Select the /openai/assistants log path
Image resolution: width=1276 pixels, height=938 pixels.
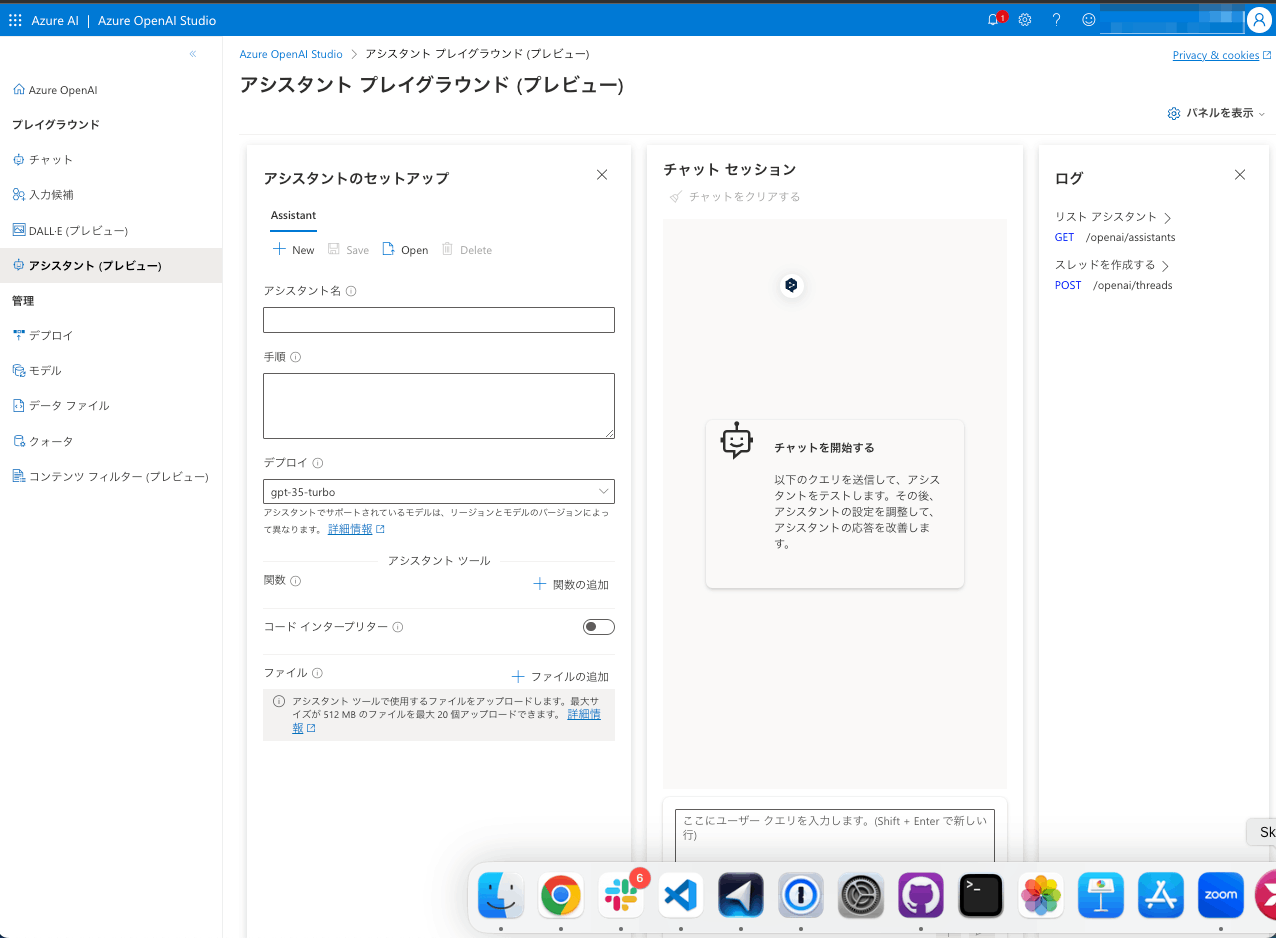coord(1130,238)
